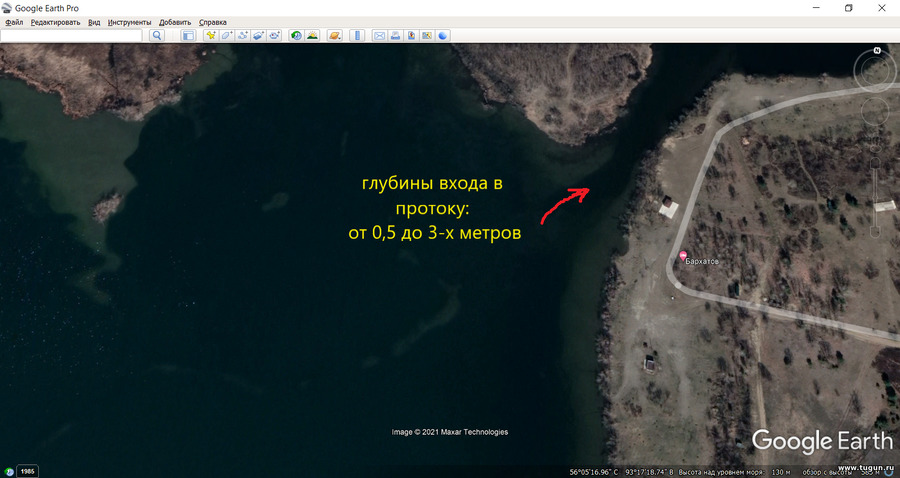900x478 pixels.
Task: Click the blue globe Earth icon
Action: (443, 36)
